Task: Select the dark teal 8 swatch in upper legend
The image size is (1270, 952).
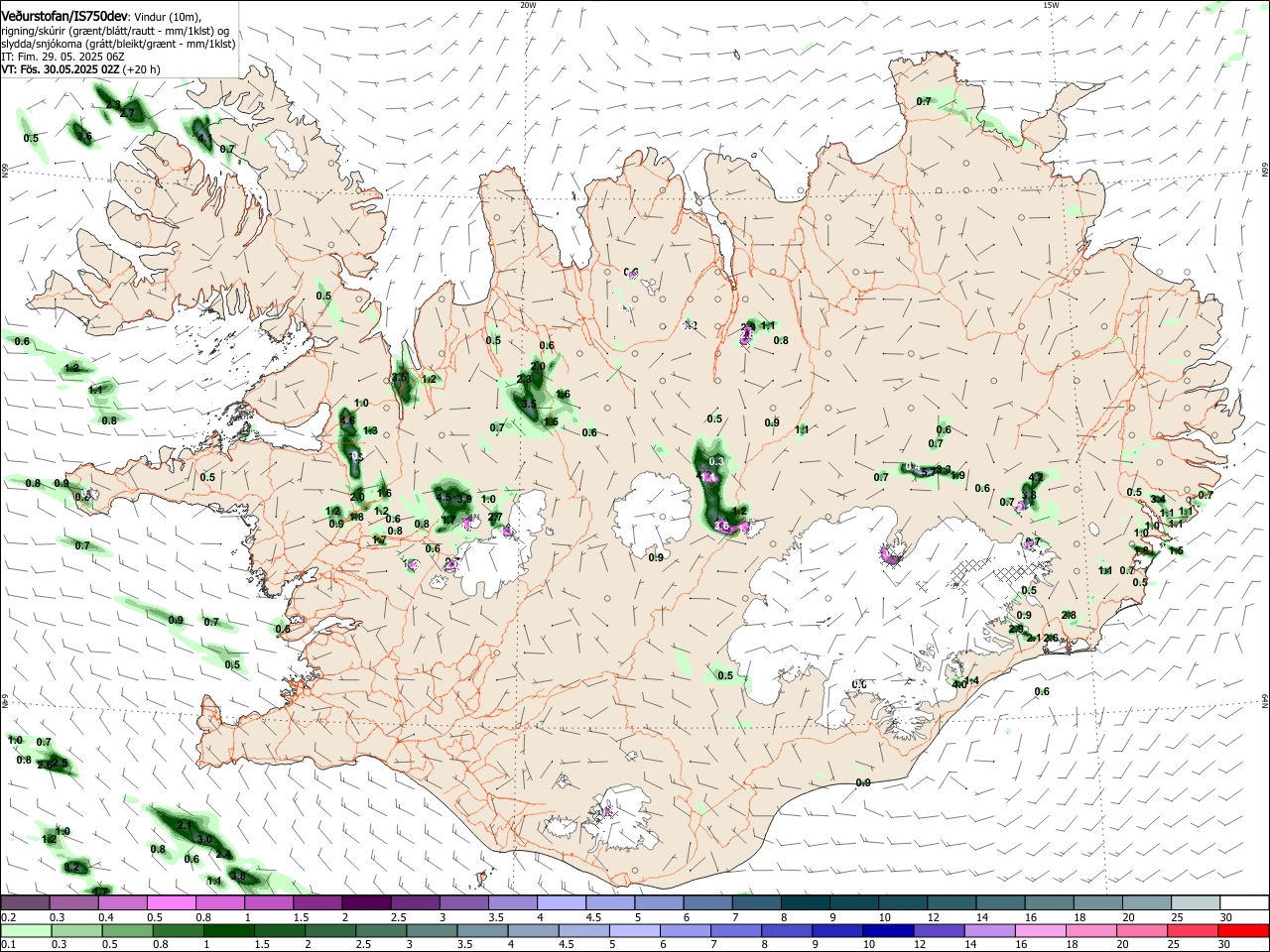Action: [x=805, y=902]
